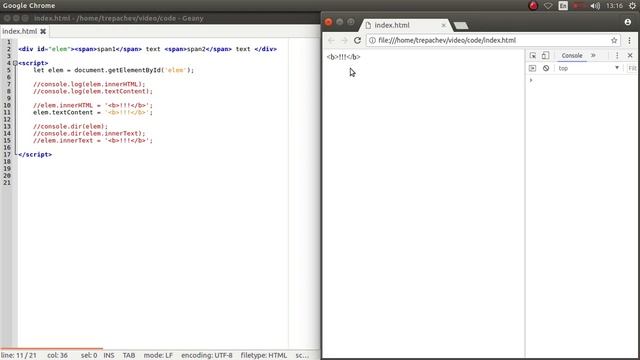Image resolution: width=640 pixels, height=360 pixels.
Task: Close the index.html Chrome tab
Action: (444, 25)
